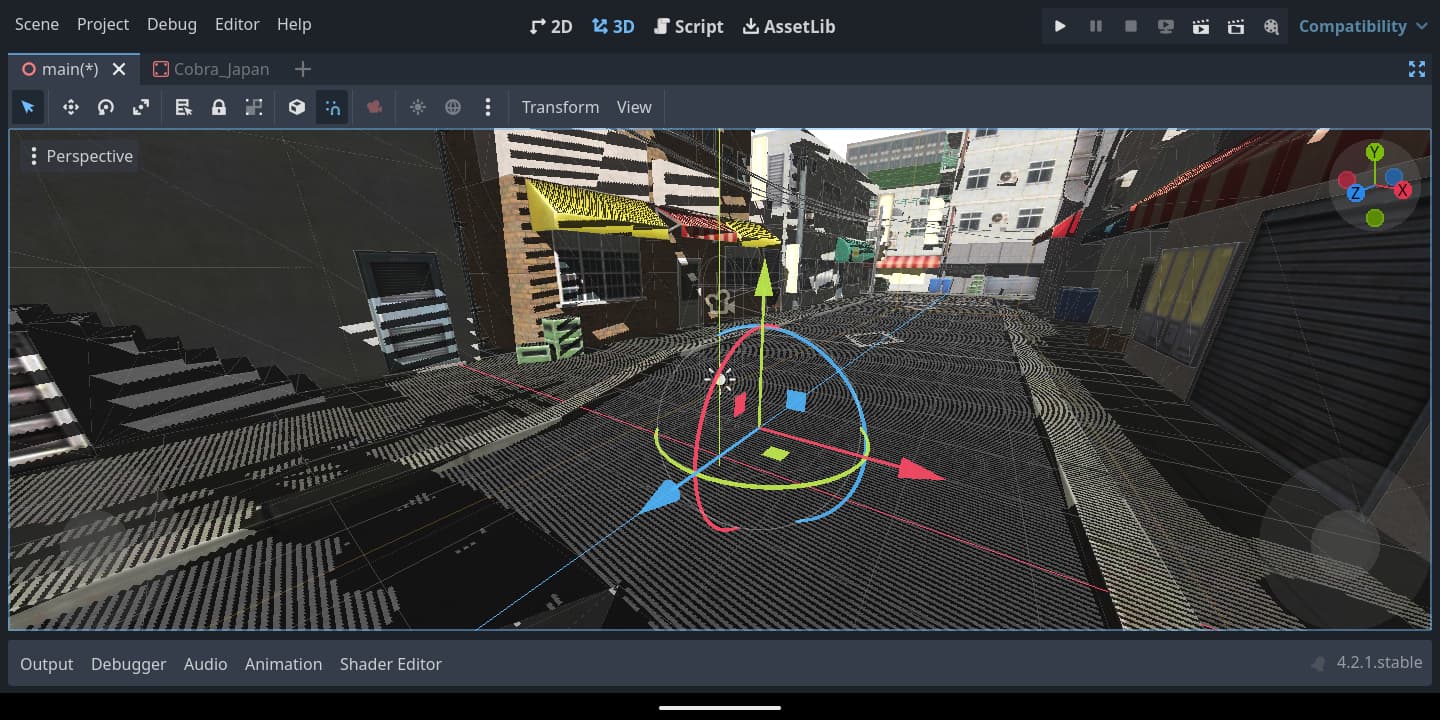Image resolution: width=1440 pixels, height=720 pixels.
Task: Open the Compatibility renderer dropdown
Action: (x=1363, y=26)
